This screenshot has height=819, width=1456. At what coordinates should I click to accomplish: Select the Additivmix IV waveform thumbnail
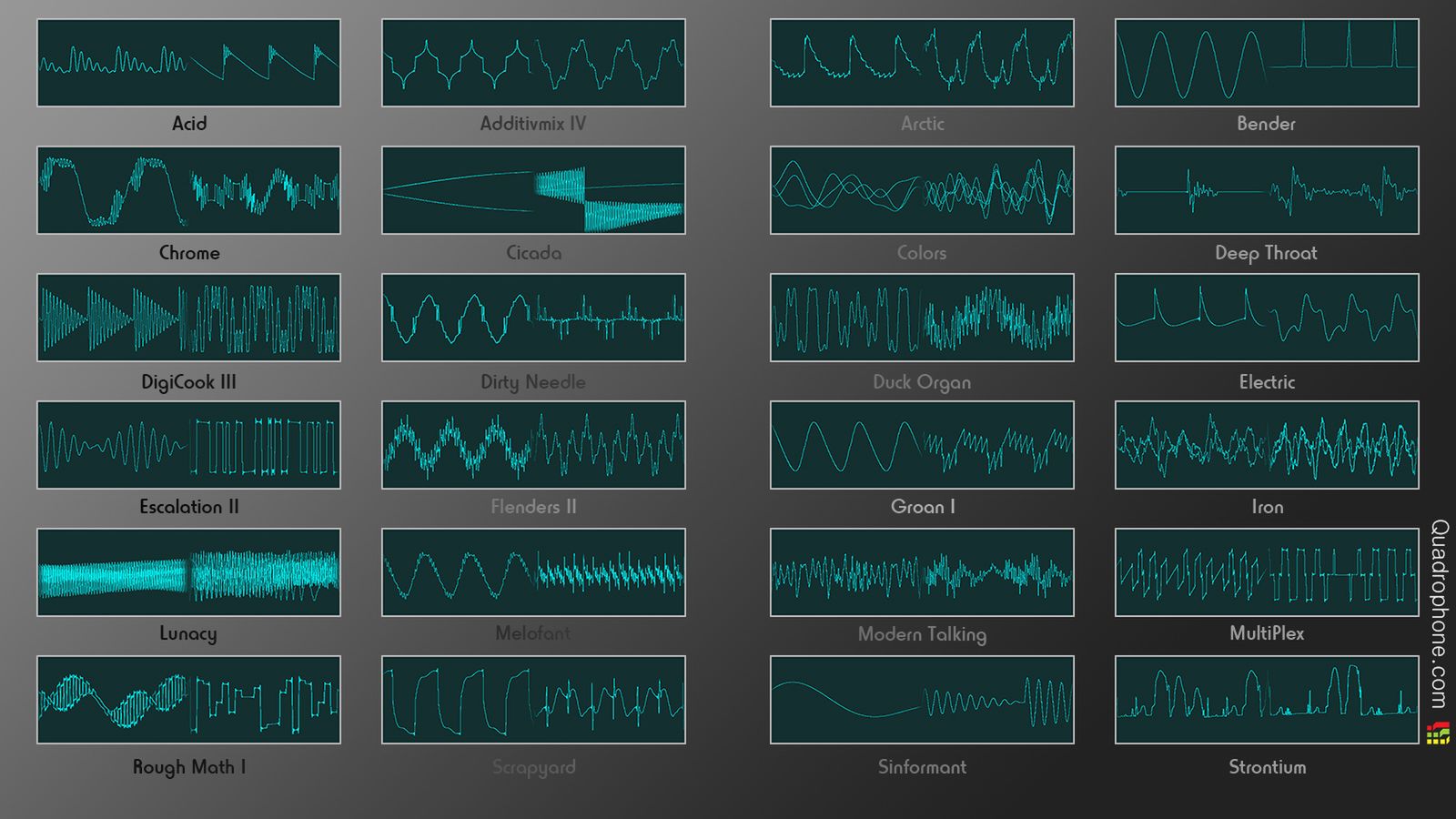click(x=534, y=62)
